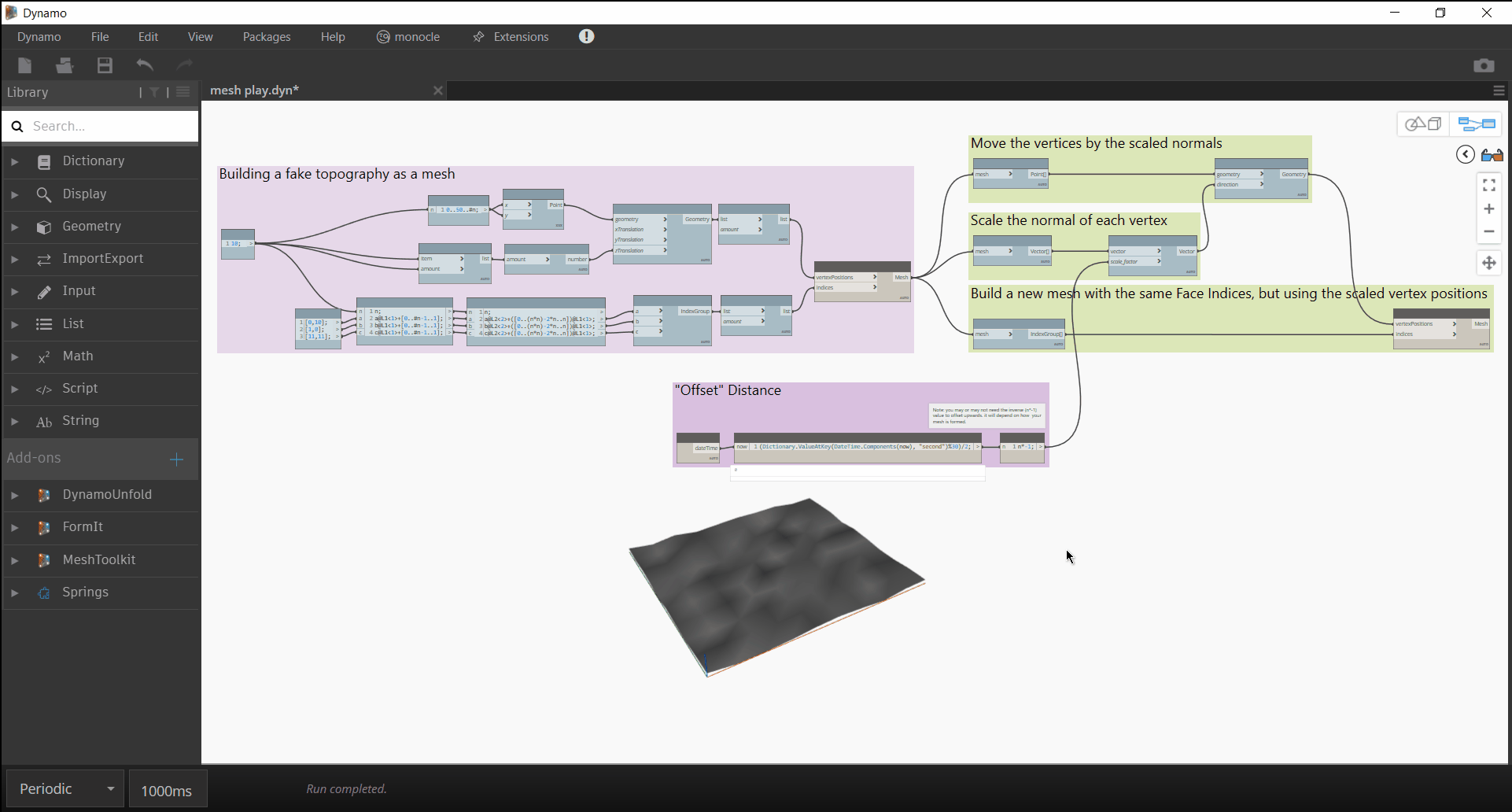Select the 3D mesh topography preview
Viewport: 1512px width, 812px height.
pos(776,585)
